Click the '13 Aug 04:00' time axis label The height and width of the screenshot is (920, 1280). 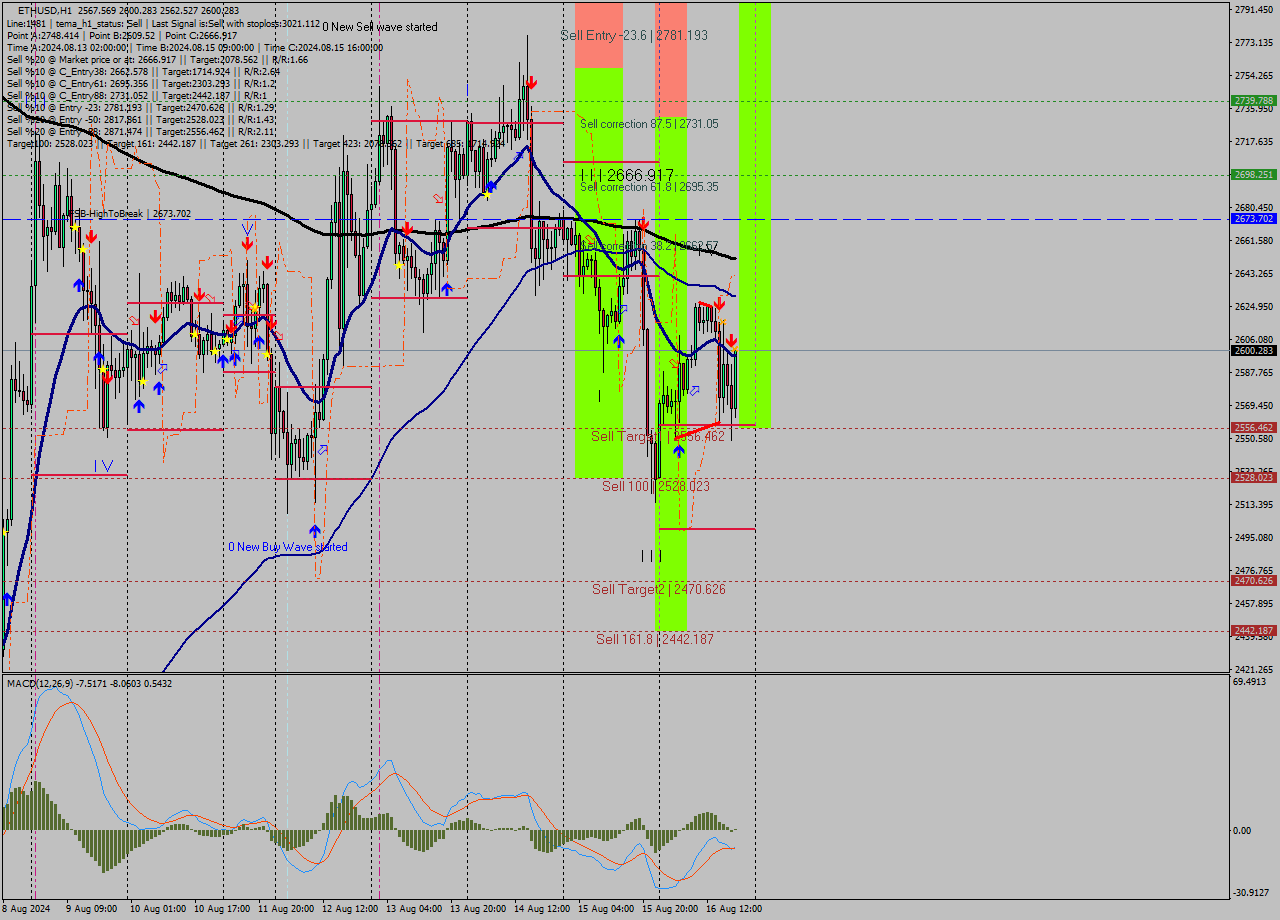(x=414, y=909)
